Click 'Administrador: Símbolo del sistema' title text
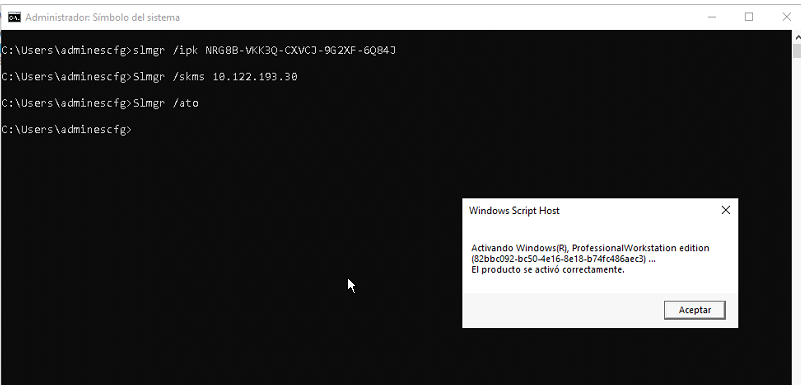 [102, 17]
